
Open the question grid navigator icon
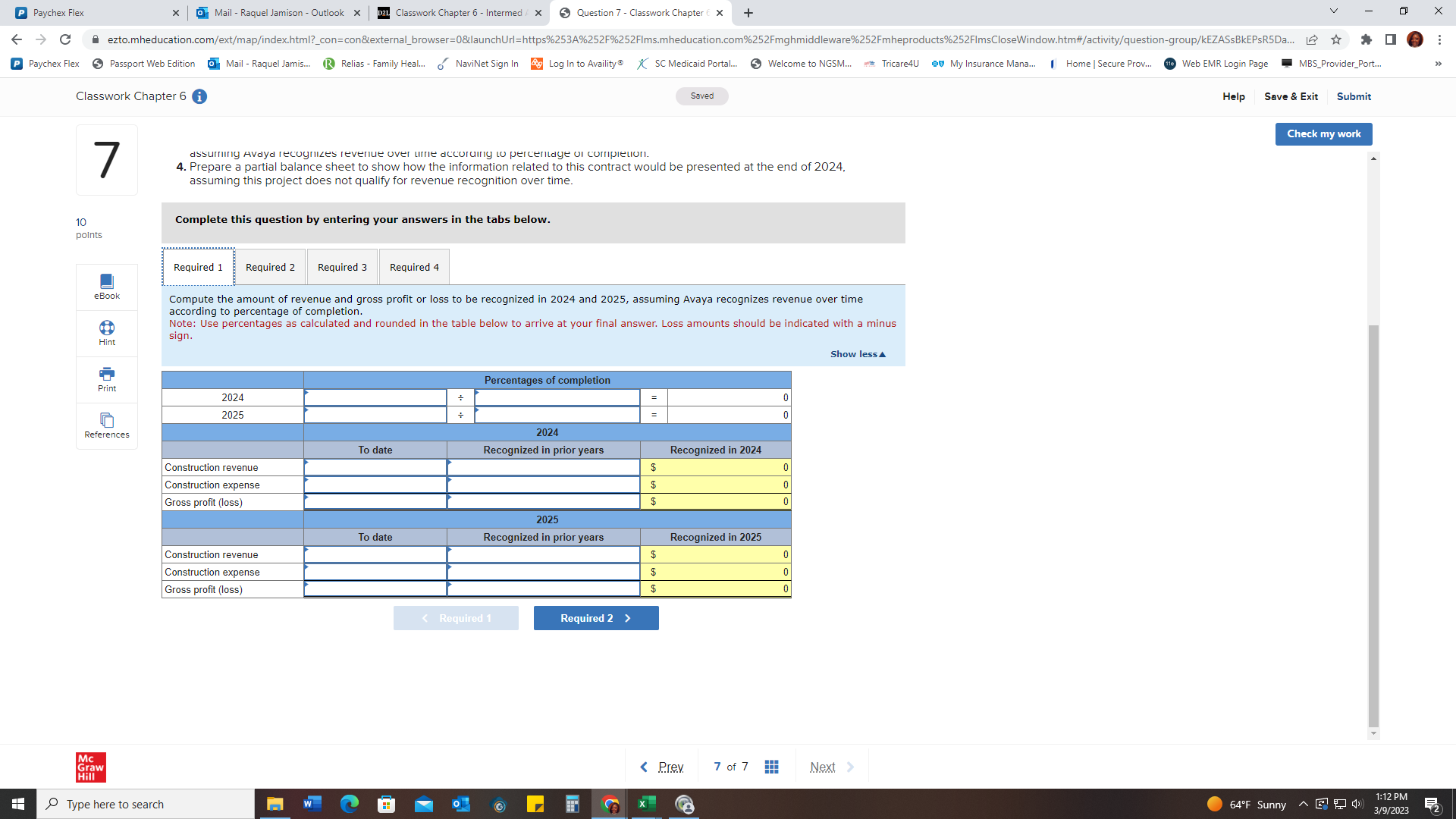pyautogui.click(x=771, y=767)
